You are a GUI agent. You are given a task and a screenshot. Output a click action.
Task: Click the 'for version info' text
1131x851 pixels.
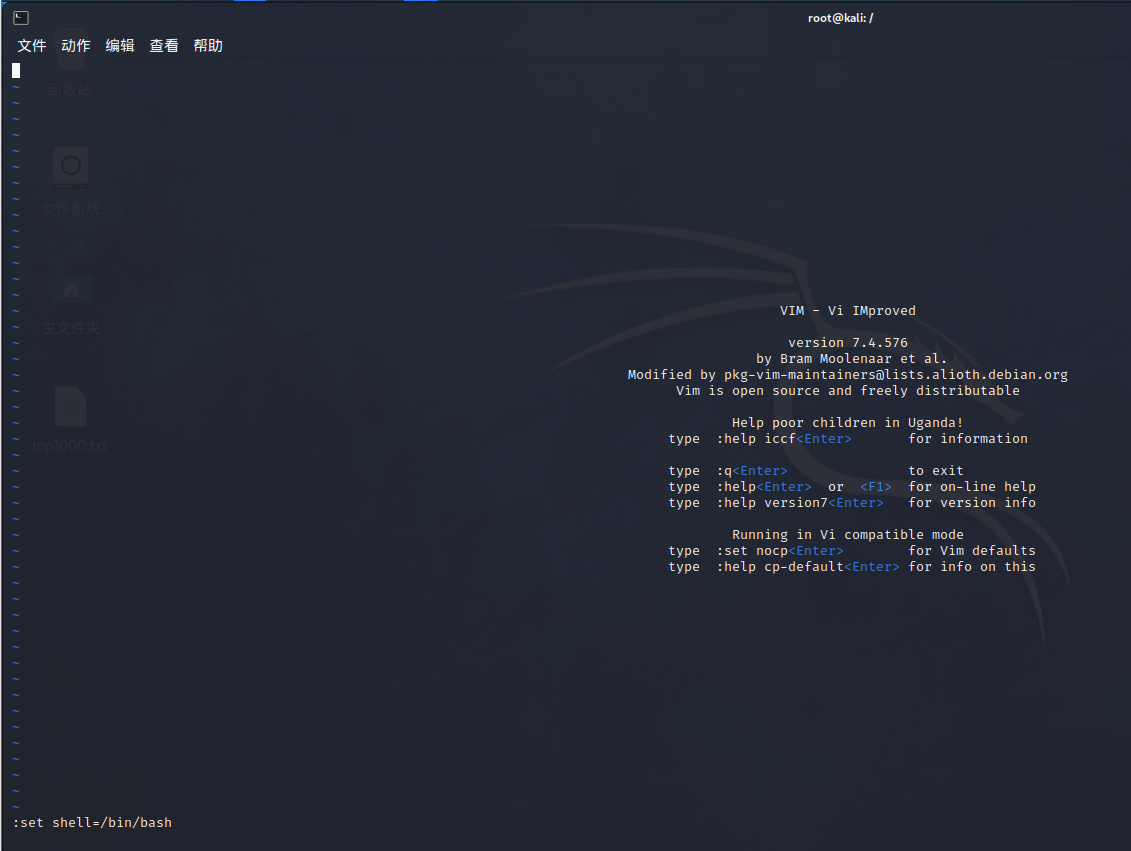point(972,503)
